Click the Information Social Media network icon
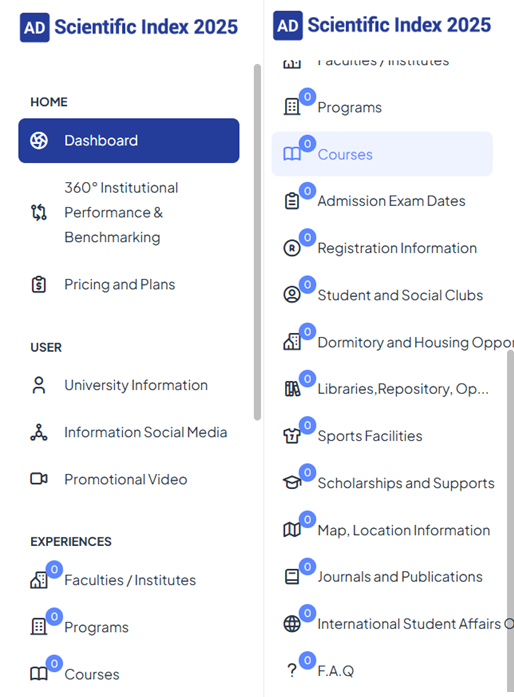 point(39,432)
